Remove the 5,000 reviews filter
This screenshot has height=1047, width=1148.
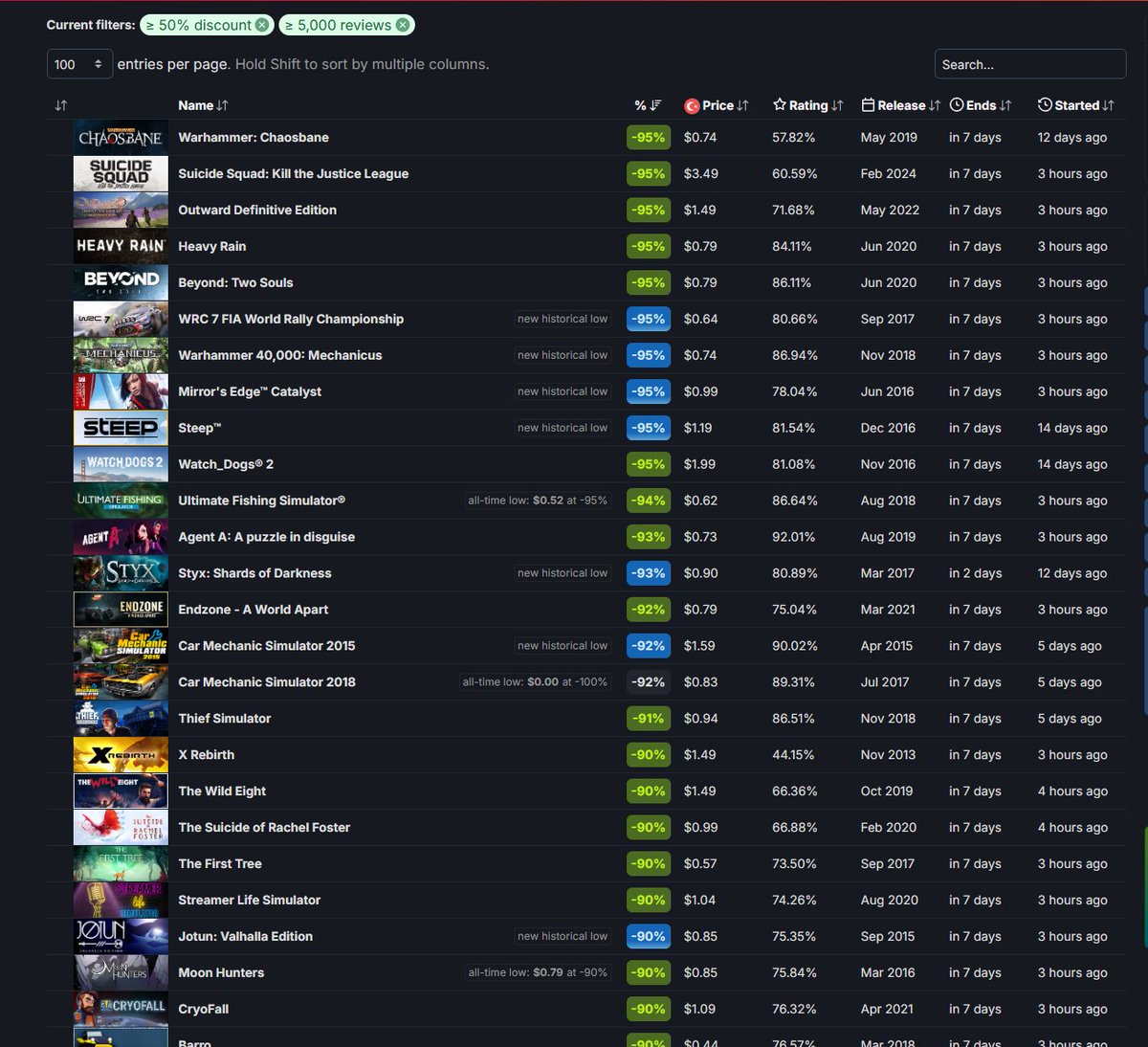point(403,25)
